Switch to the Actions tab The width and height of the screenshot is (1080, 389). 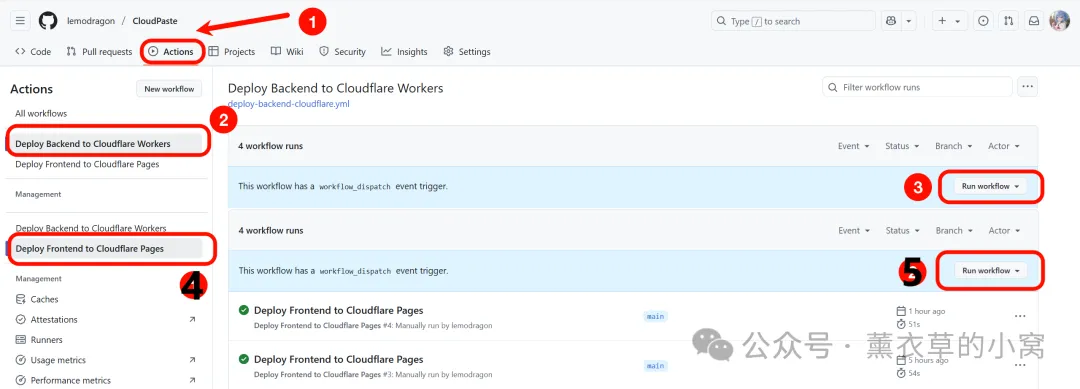click(x=172, y=52)
